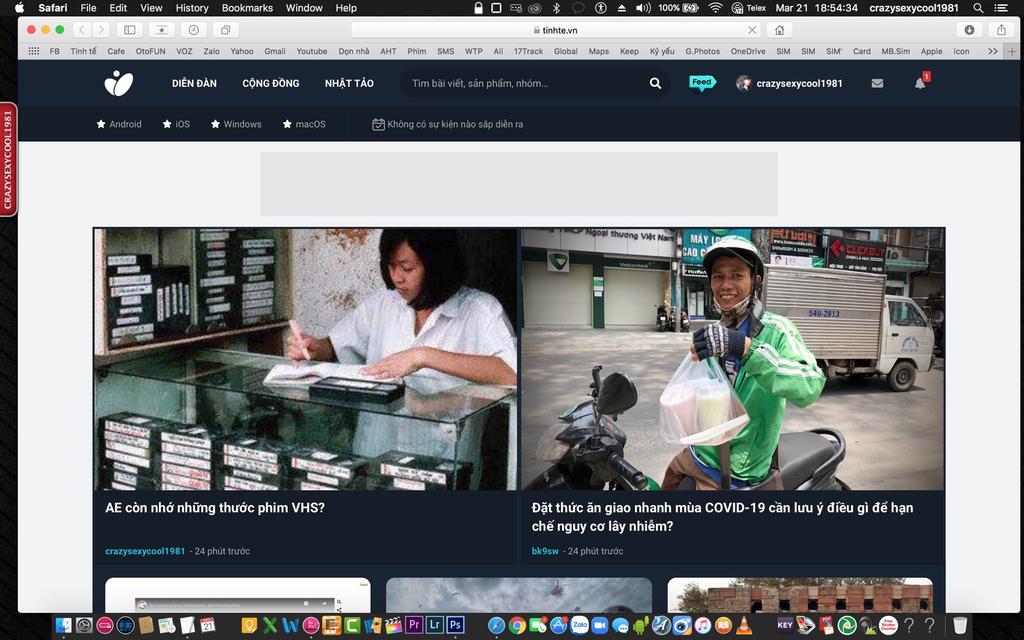Expand hidden bookmarks with double chevron

pyautogui.click(x=993, y=51)
